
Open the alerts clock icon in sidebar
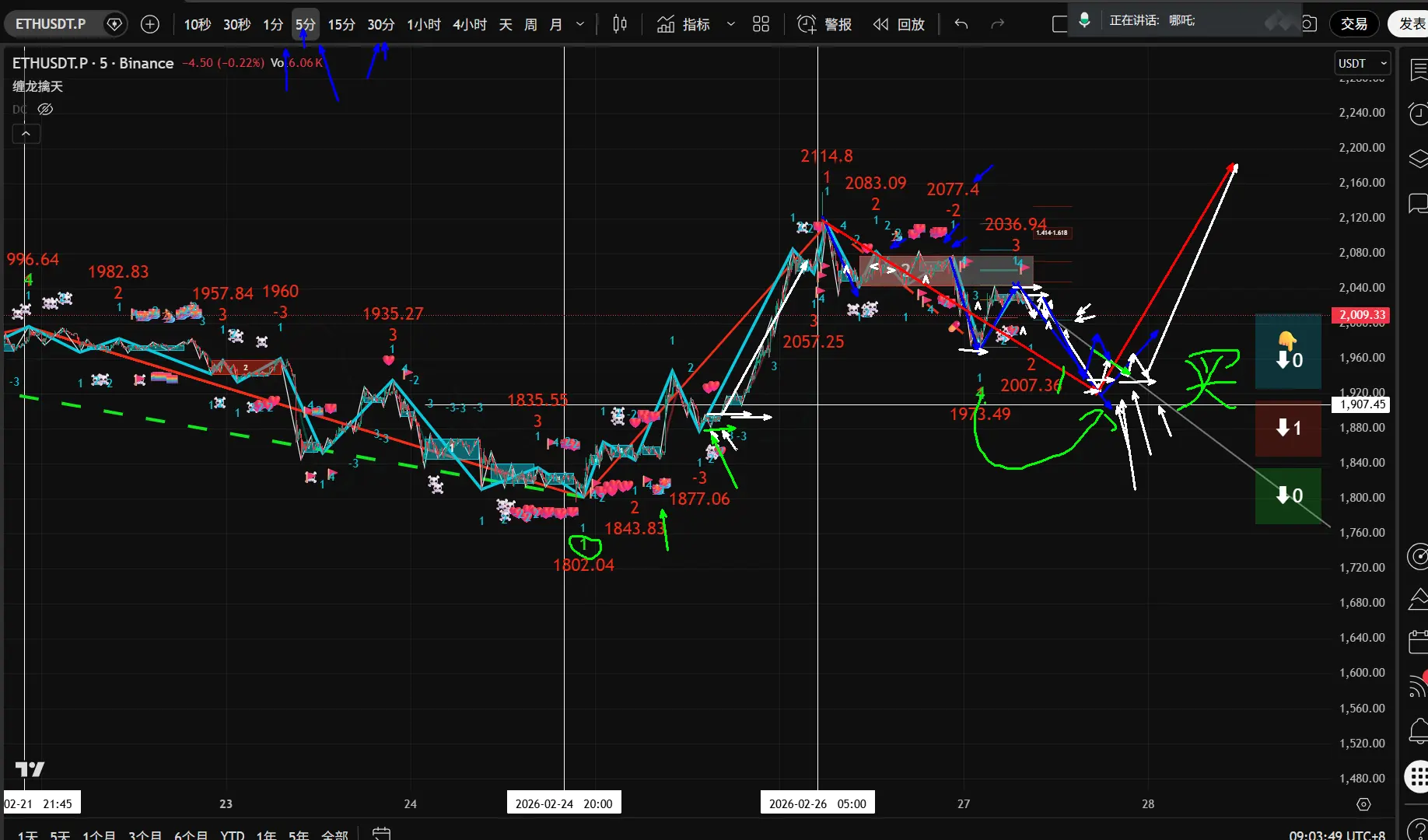click(x=1418, y=115)
